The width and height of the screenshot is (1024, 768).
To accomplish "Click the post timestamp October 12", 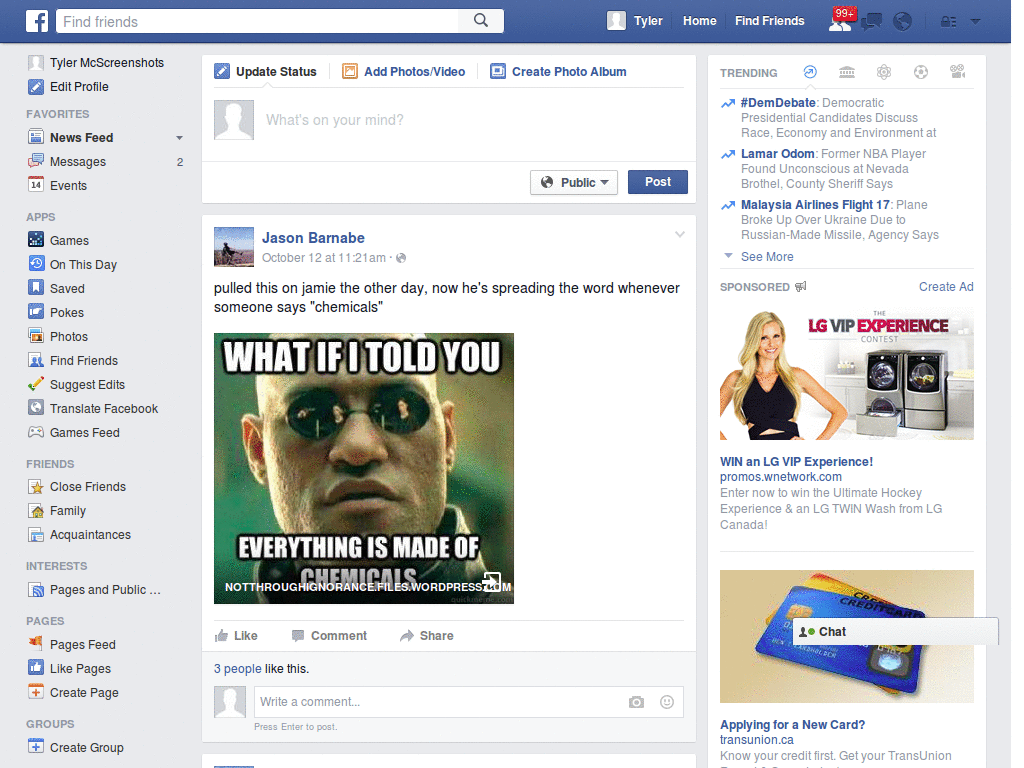I will 324,258.
